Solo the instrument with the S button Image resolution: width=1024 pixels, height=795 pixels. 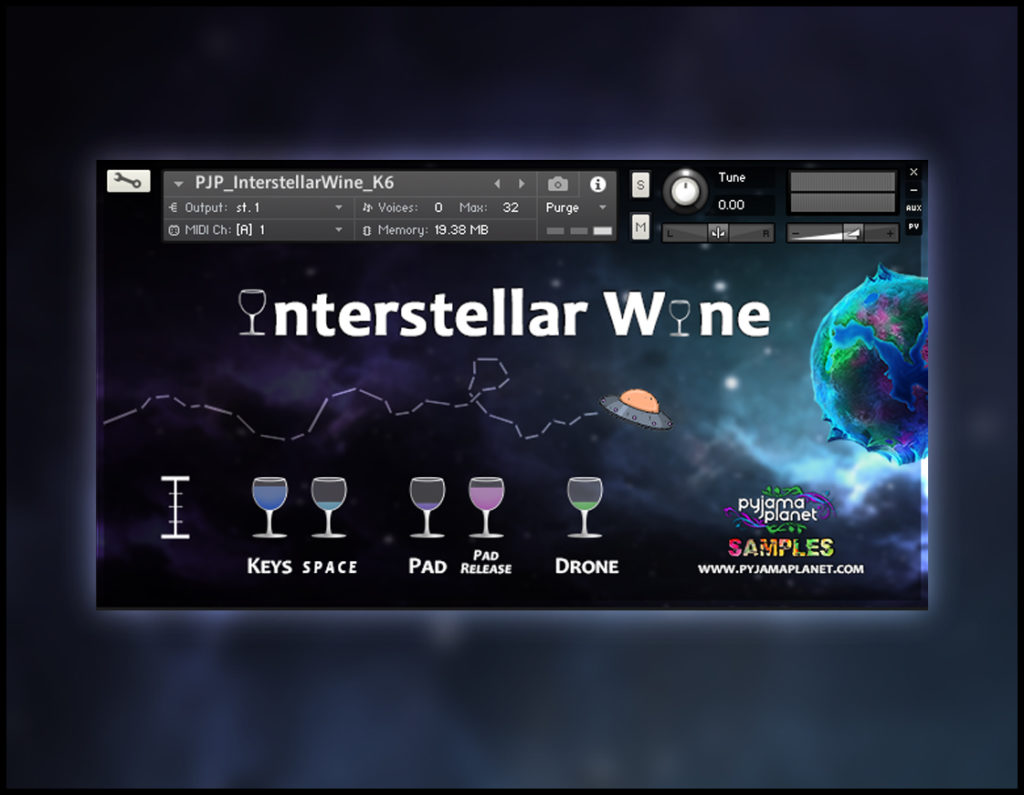tap(641, 185)
